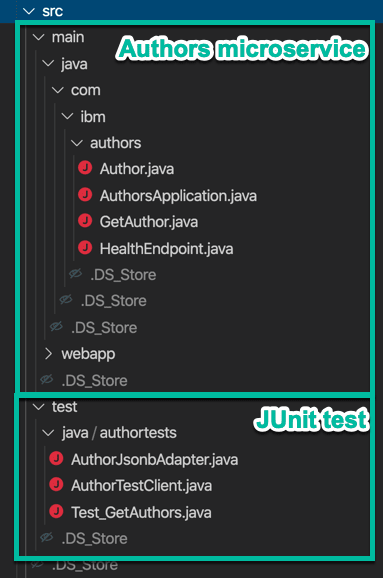Collapse the java / authortests folder chevron
Screen dimensions: 383x578
coord(48,433)
